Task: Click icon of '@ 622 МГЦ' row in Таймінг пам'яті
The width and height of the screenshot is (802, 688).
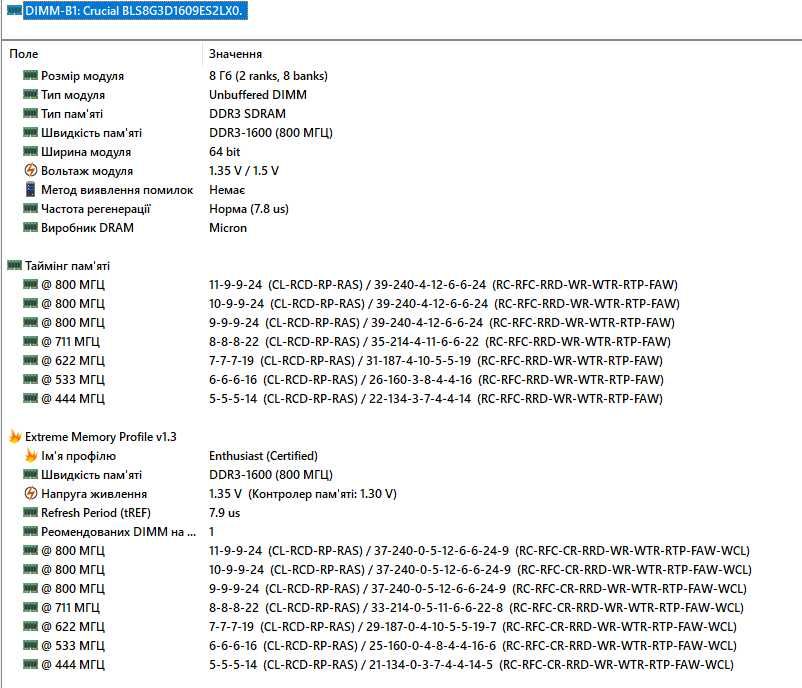Action: pyautogui.click(x=31, y=360)
